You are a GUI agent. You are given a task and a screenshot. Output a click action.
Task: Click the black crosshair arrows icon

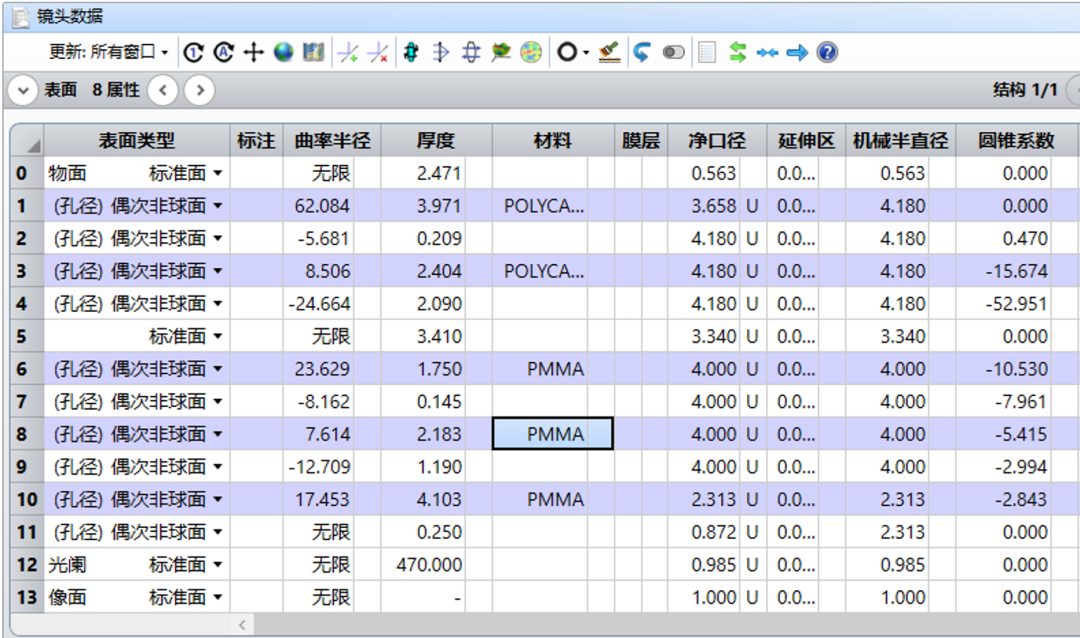pos(253,52)
